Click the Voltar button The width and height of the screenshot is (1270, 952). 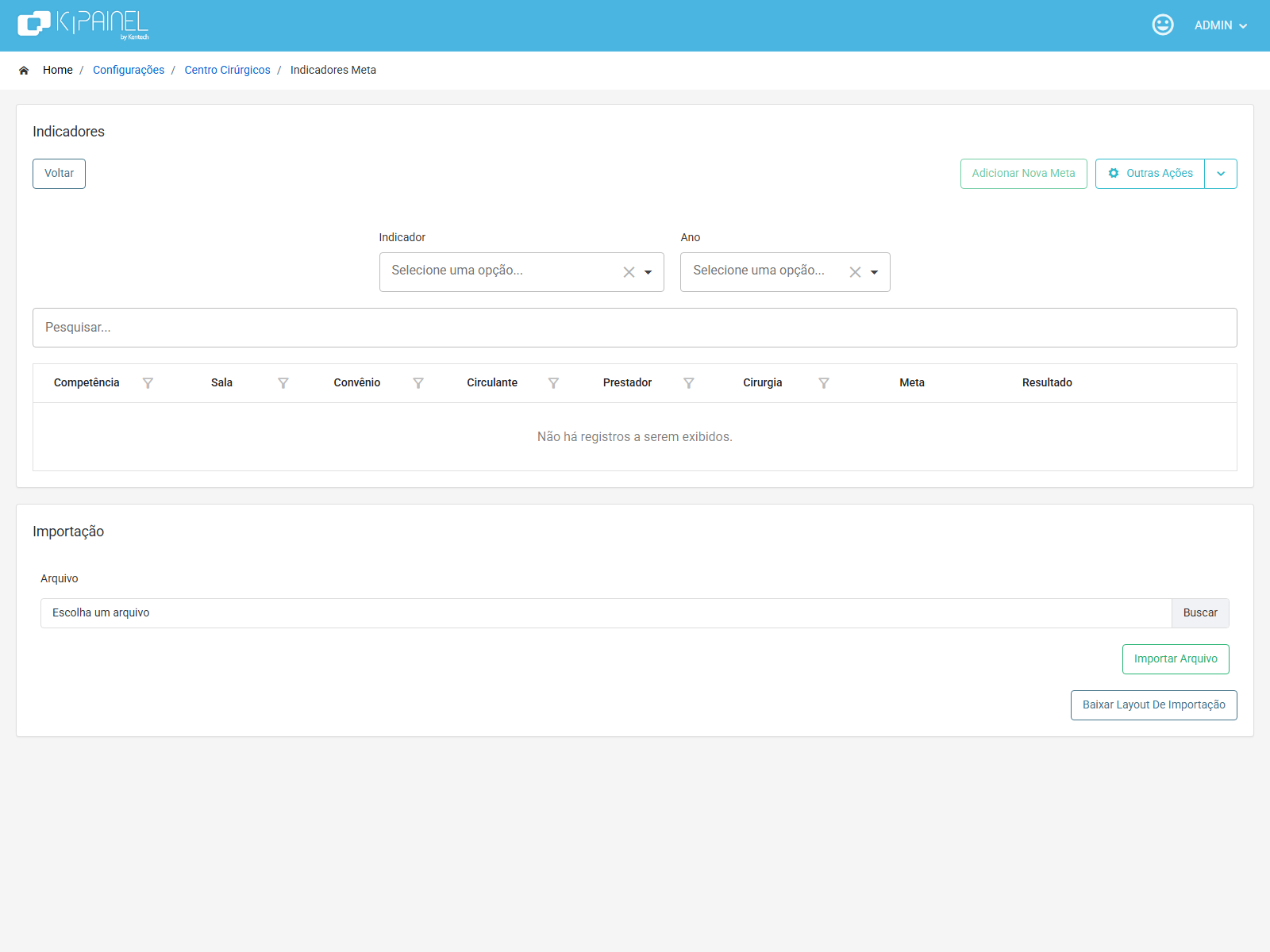point(59,174)
